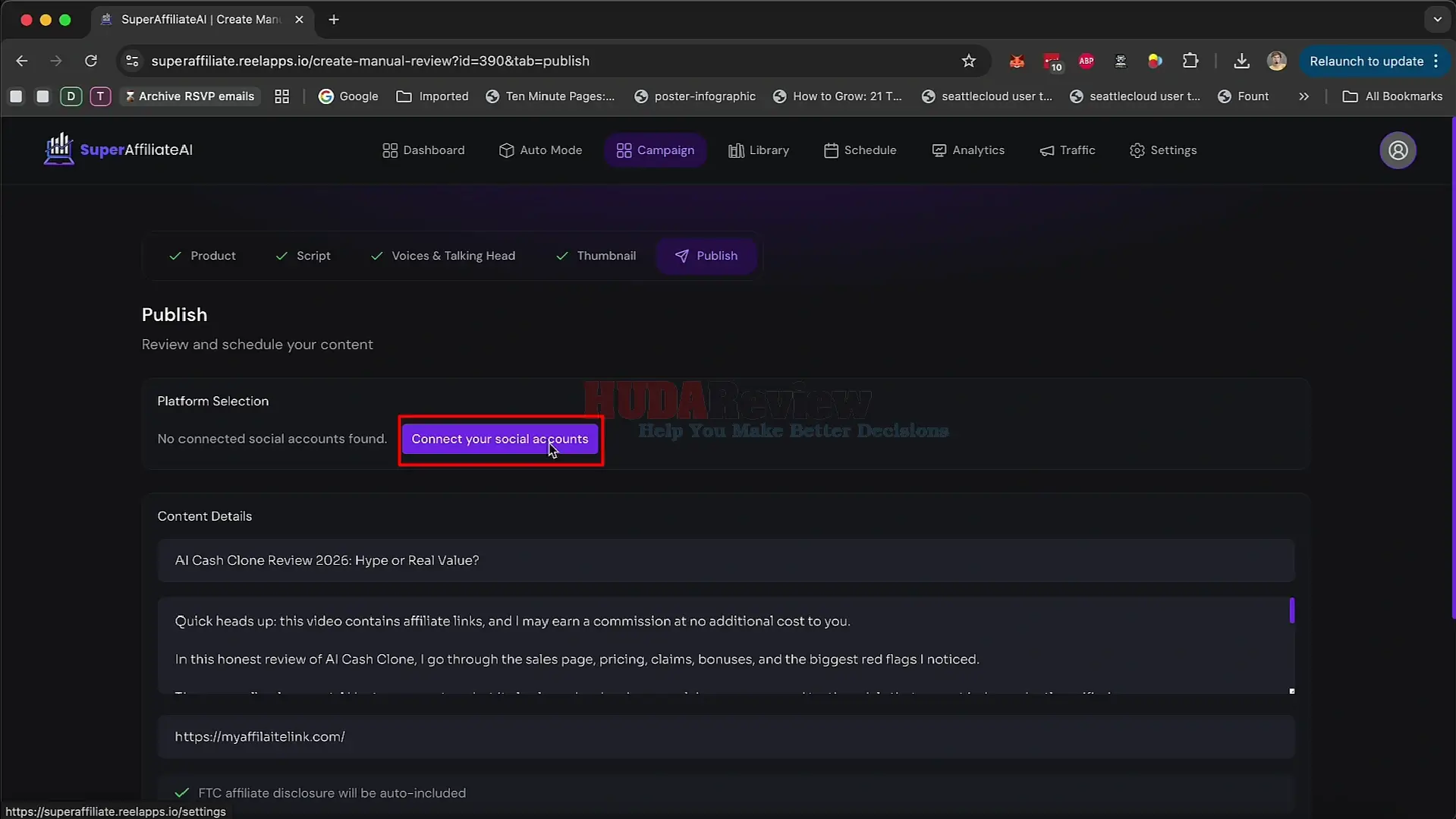
Task: Open the Library section
Action: [x=759, y=150]
